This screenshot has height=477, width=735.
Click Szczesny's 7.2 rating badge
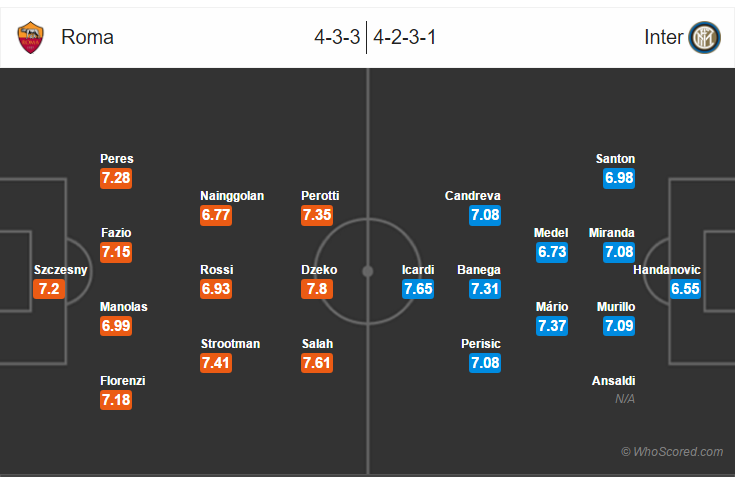pyautogui.click(x=49, y=289)
